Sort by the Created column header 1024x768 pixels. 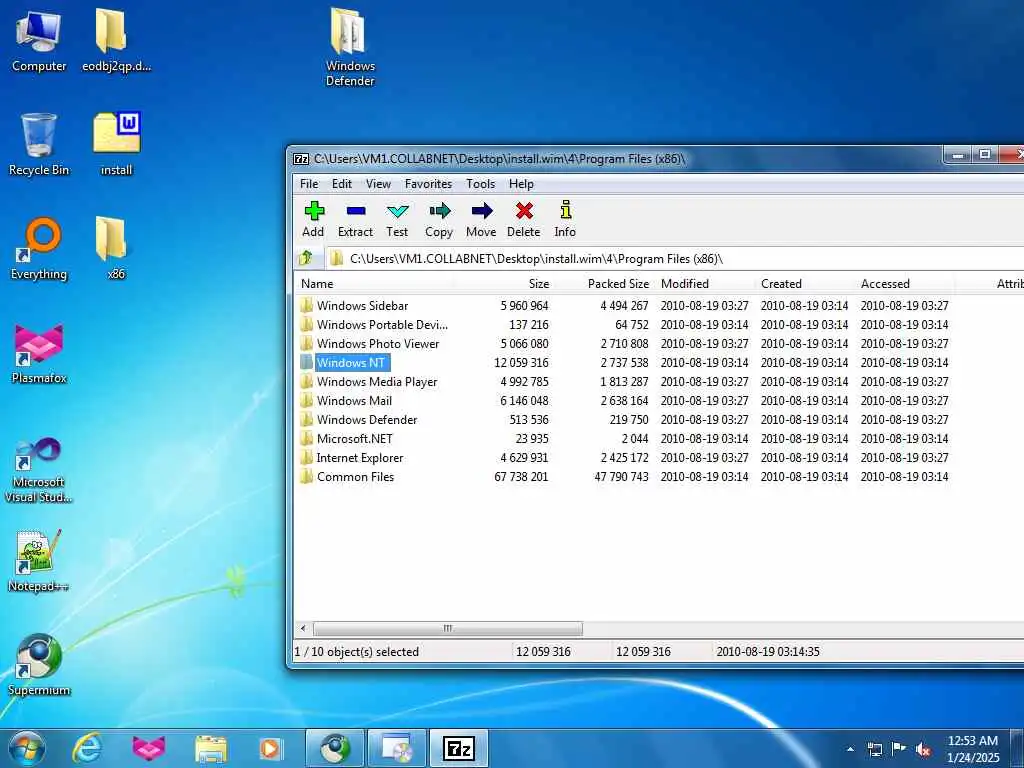(805, 283)
